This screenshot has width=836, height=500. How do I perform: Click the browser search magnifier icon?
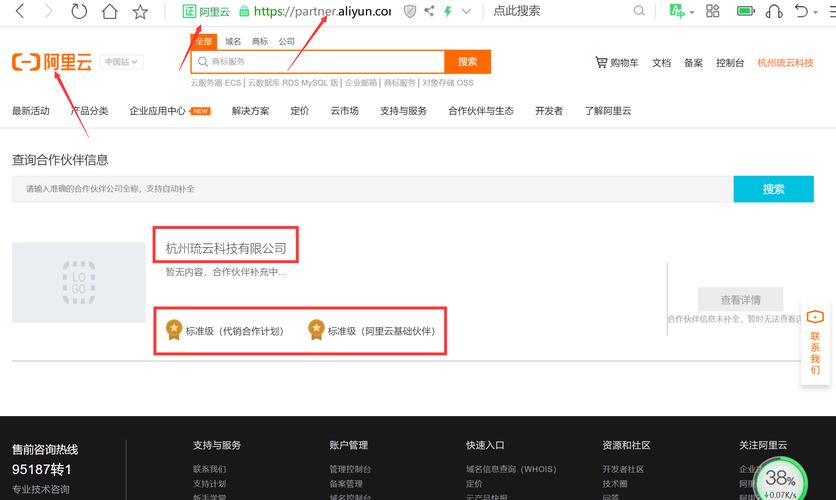(x=639, y=11)
